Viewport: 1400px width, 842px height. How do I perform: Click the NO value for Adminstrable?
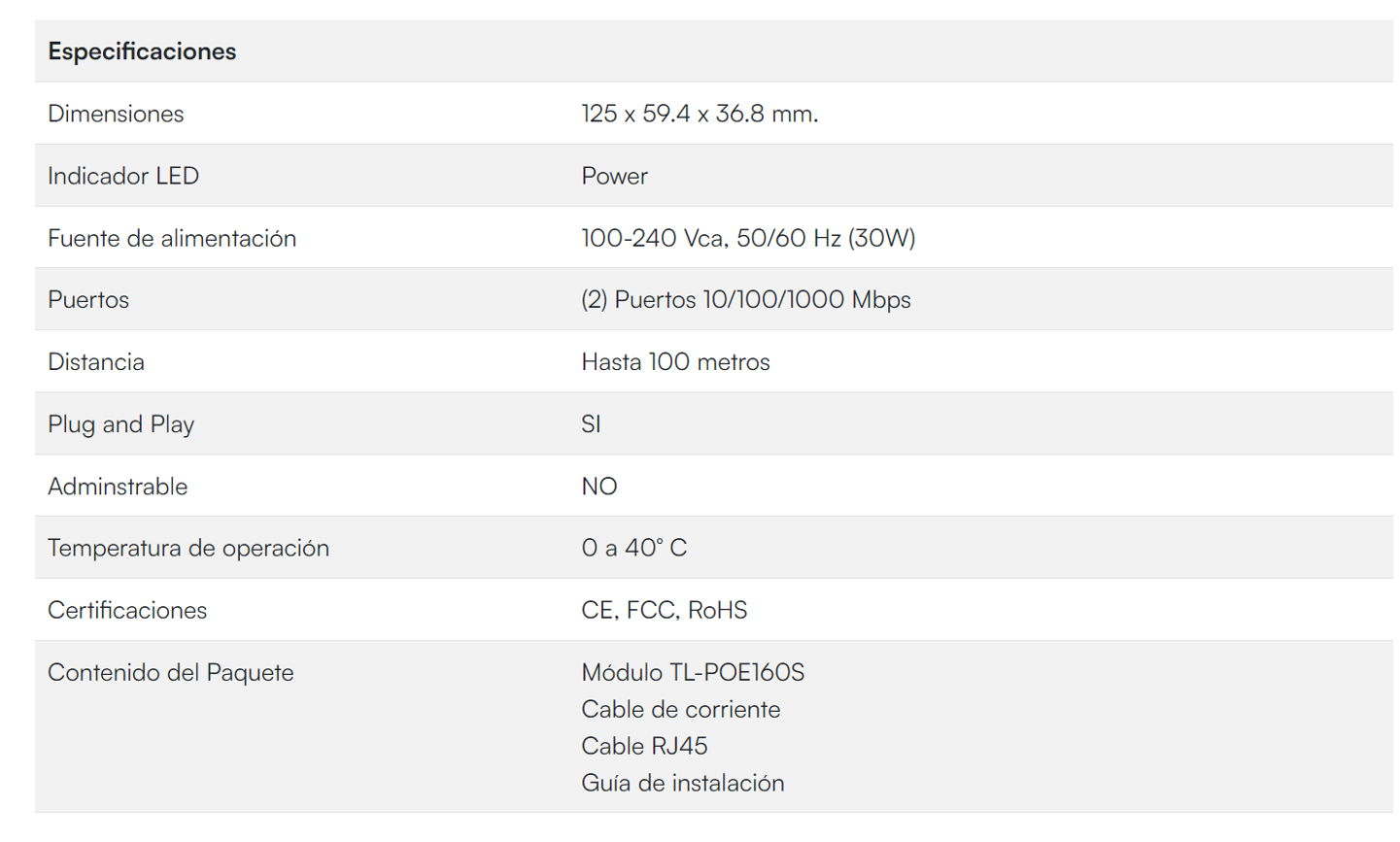point(598,486)
